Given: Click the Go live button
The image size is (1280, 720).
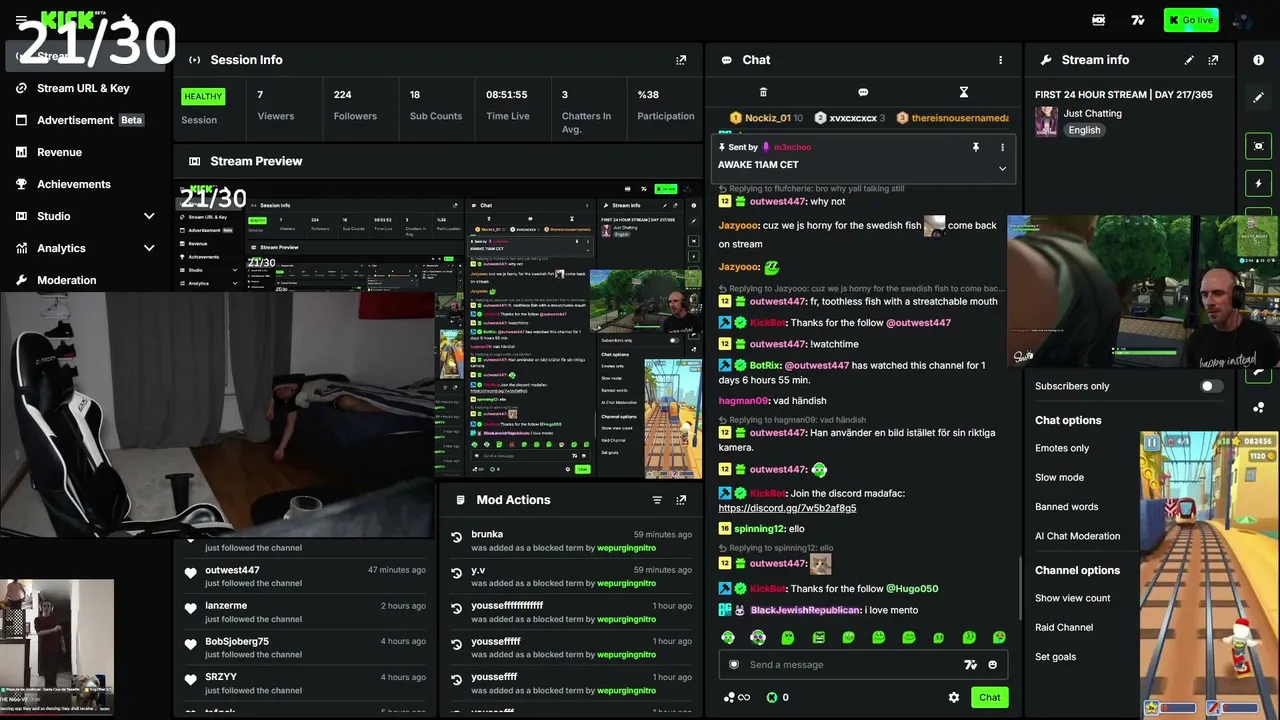Looking at the screenshot, I should pos(1191,20).
